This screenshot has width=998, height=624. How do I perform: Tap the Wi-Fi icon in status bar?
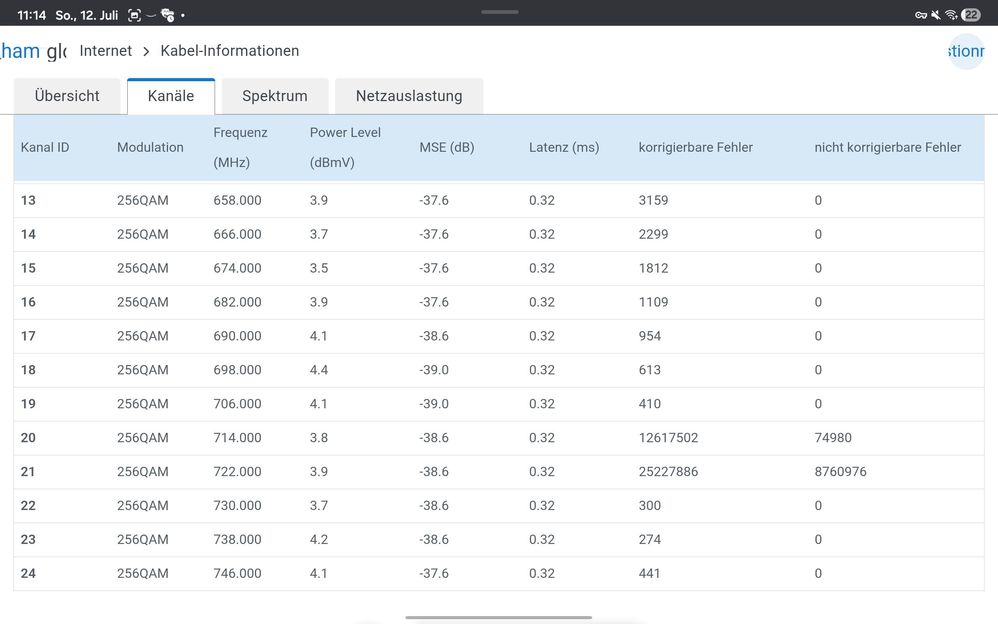coord(951,15)
